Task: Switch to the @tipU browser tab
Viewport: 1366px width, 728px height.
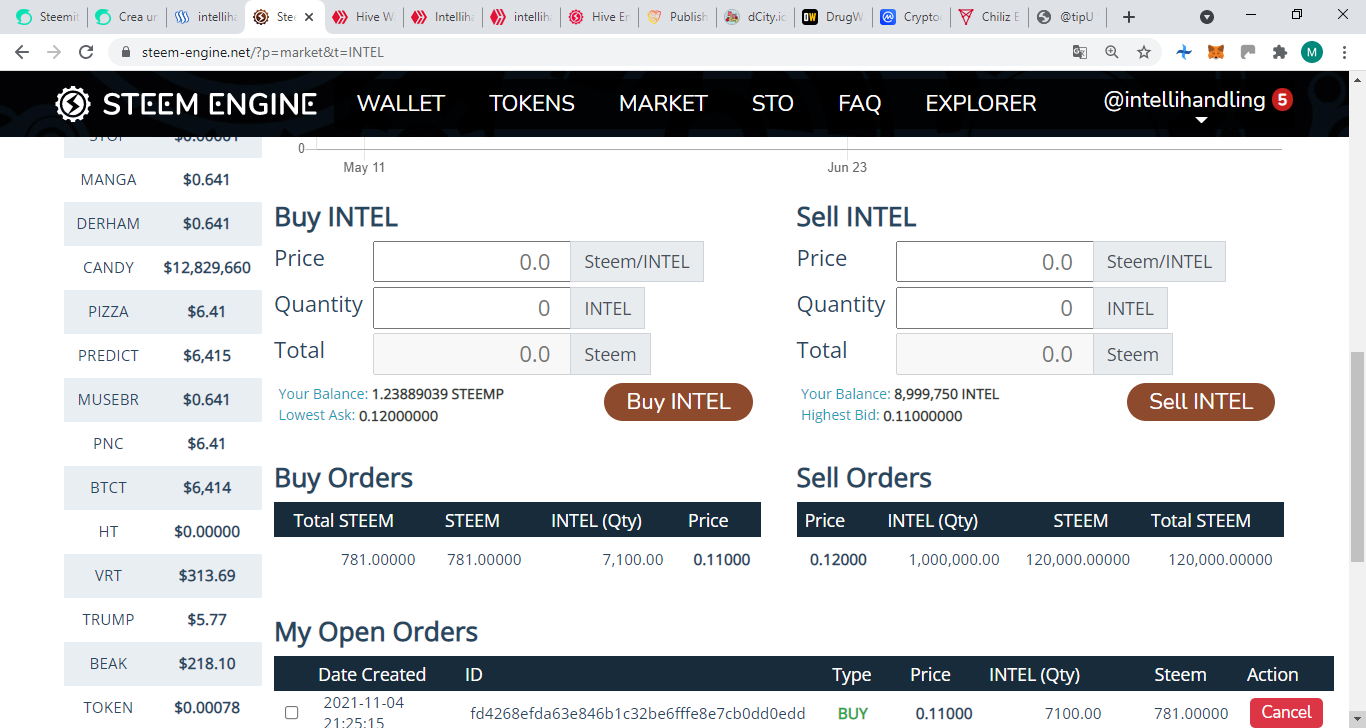Action: (x=1068, y=17)
